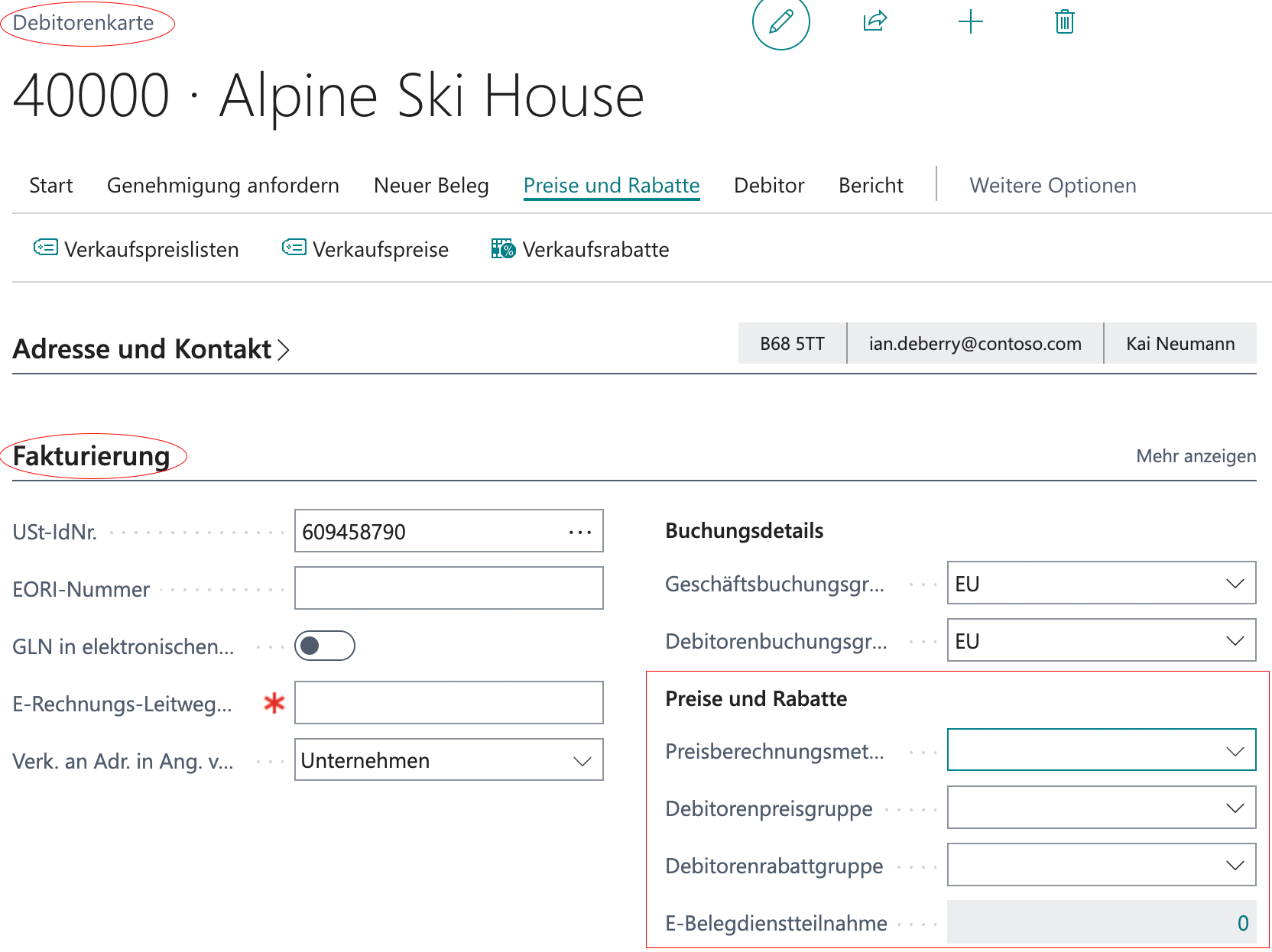Select Preise und Rabatte tab
Screen dimensions: 1272x952
click(x=612, y=186)
